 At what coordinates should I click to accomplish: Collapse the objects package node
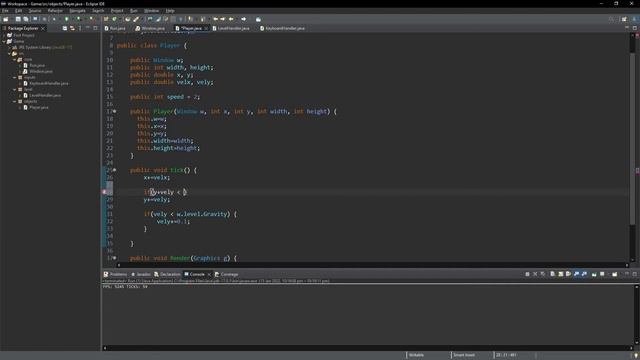14,101
